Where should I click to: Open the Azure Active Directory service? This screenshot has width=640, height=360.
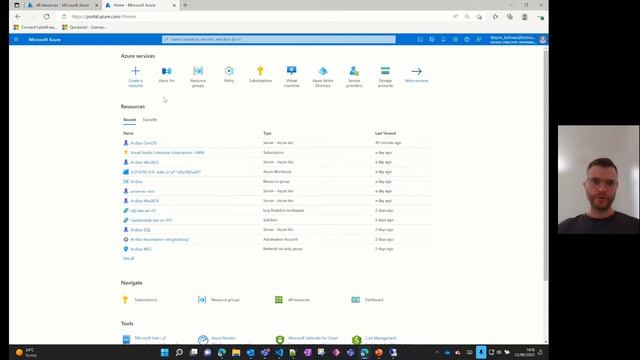[323, 76]
